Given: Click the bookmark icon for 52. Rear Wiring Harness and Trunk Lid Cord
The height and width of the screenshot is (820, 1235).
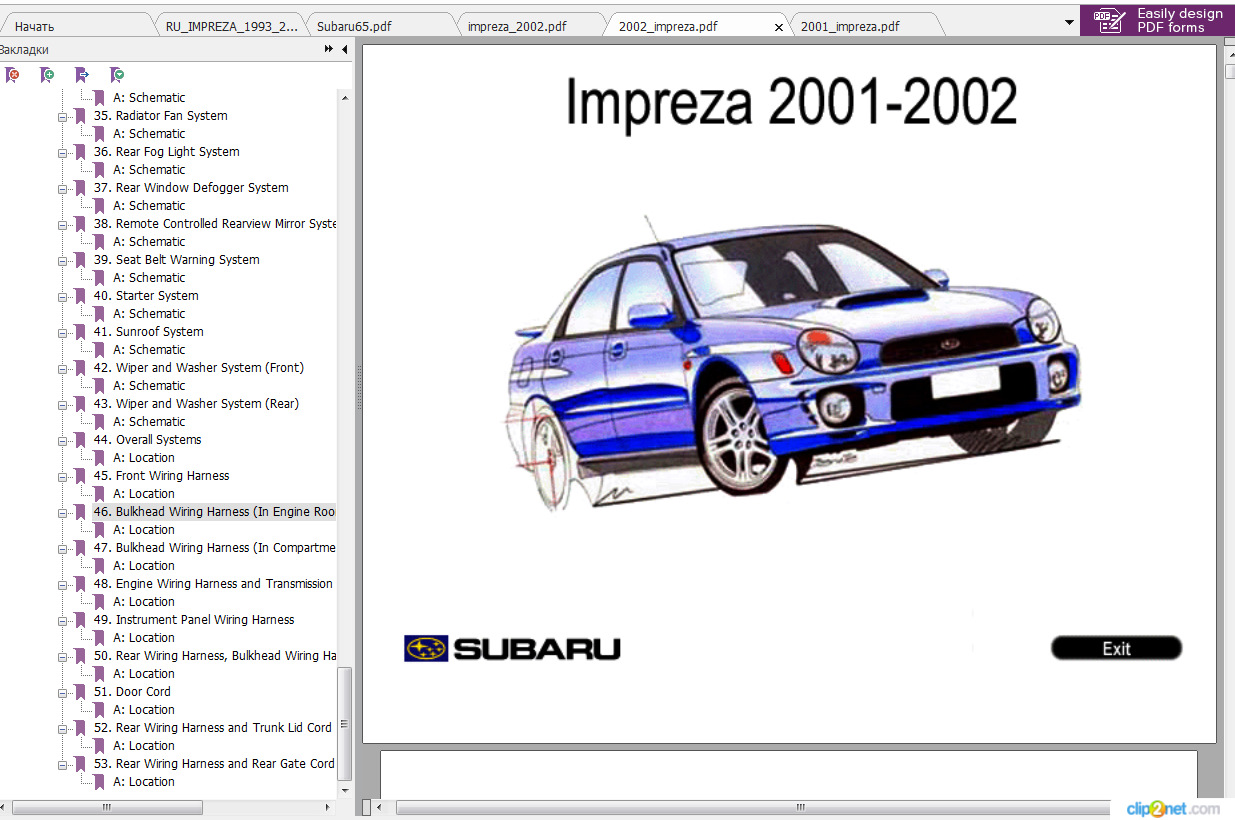Looking at the screenshot, I should (x=80, y=728).
